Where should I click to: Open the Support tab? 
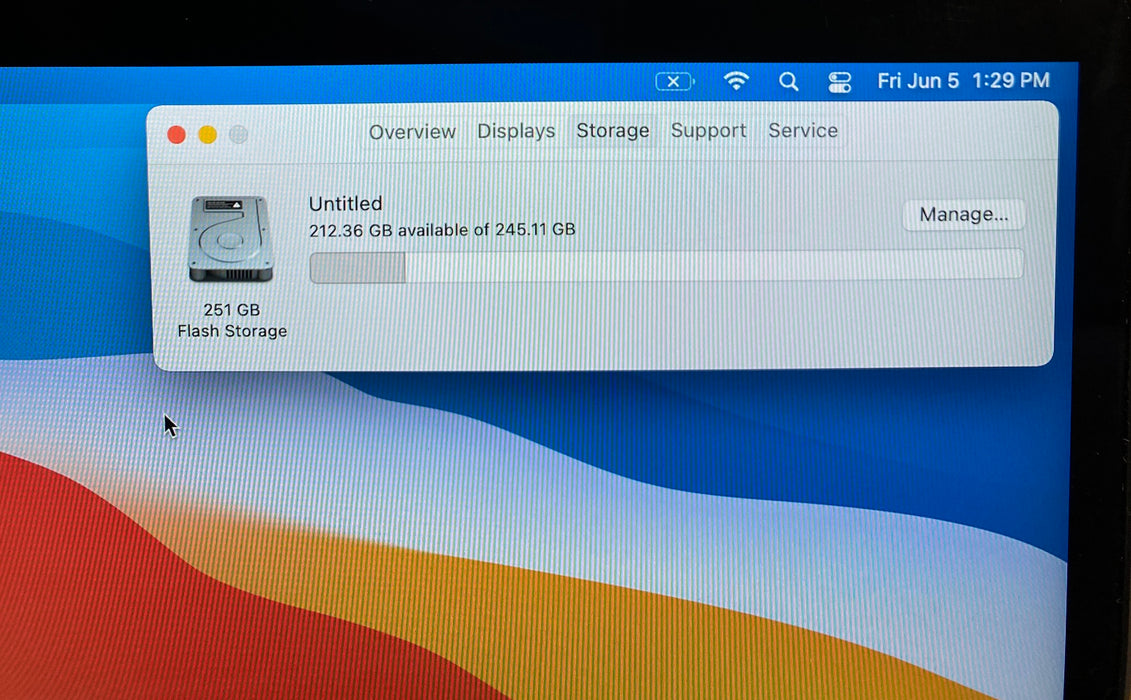tap(708, 131)
